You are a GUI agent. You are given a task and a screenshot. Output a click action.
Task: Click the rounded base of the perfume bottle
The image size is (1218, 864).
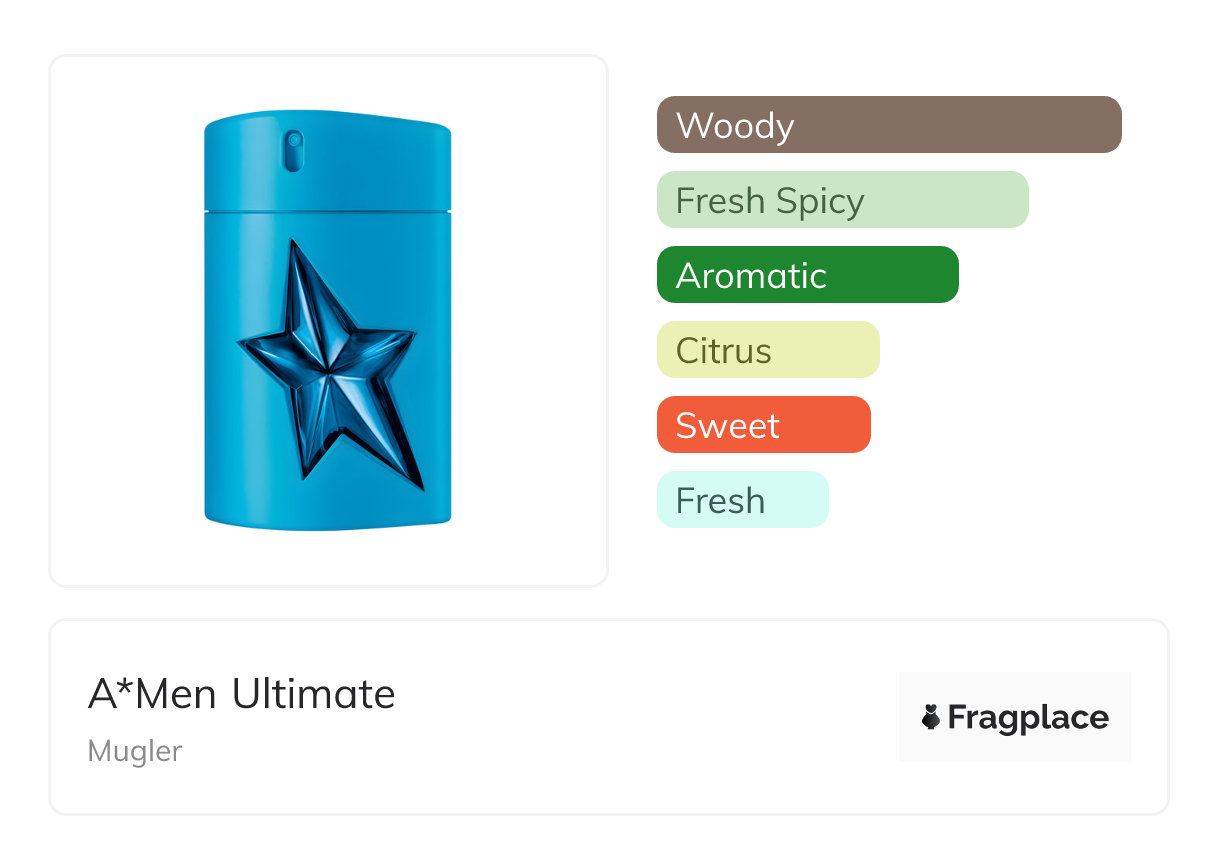tap(328, 519)
